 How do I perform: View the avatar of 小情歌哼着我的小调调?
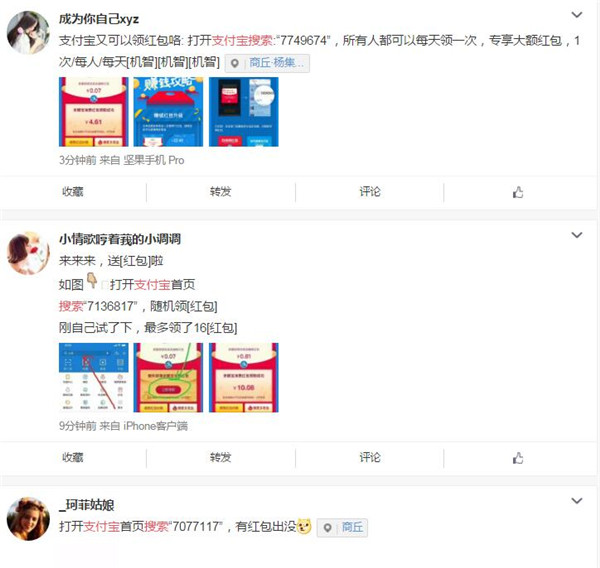tap(28, 253)
